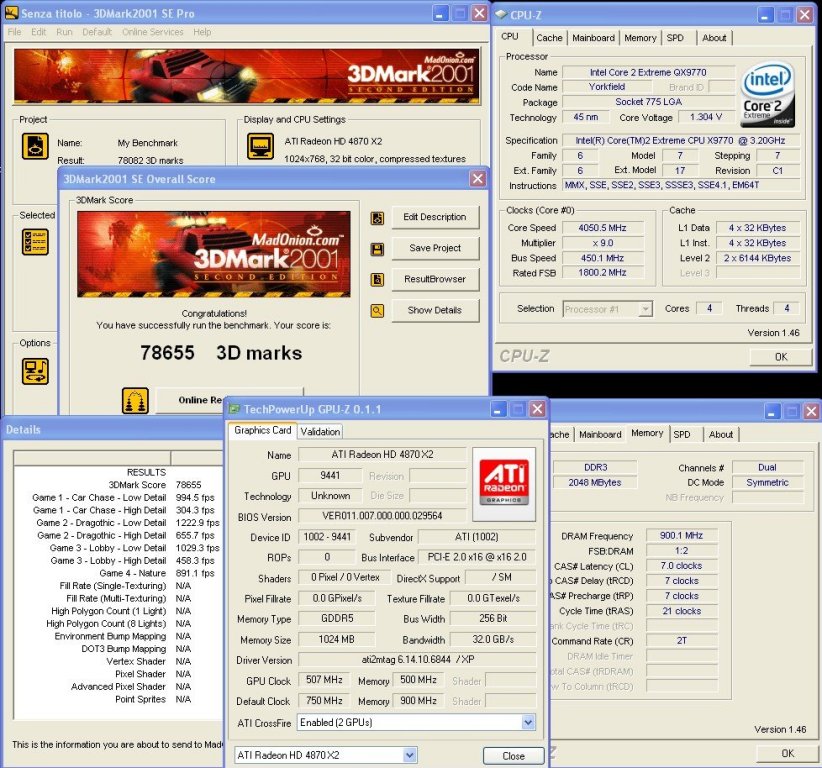
Task: Select the Graphics Card tab in GPU-Z
Action: [263, 430]
